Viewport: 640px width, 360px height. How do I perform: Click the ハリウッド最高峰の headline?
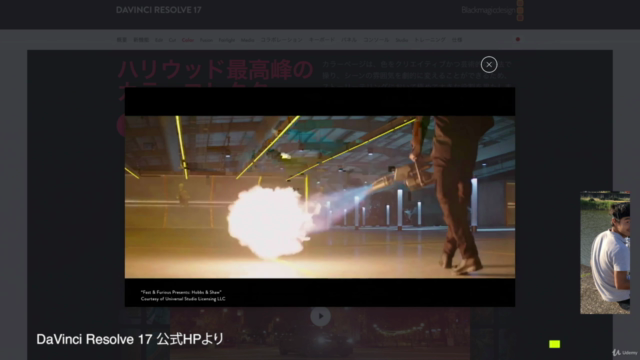coord(215,69)
